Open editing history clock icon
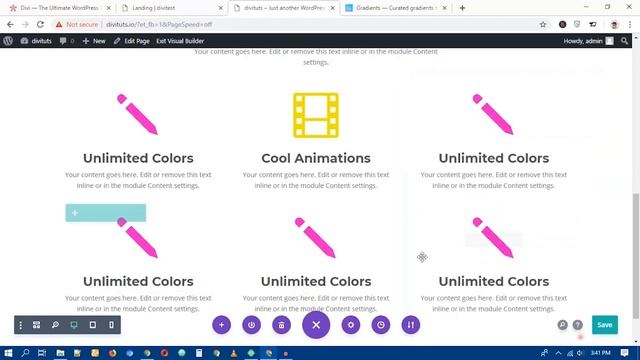Screen dimensions: 640x360 coord(381,325)
